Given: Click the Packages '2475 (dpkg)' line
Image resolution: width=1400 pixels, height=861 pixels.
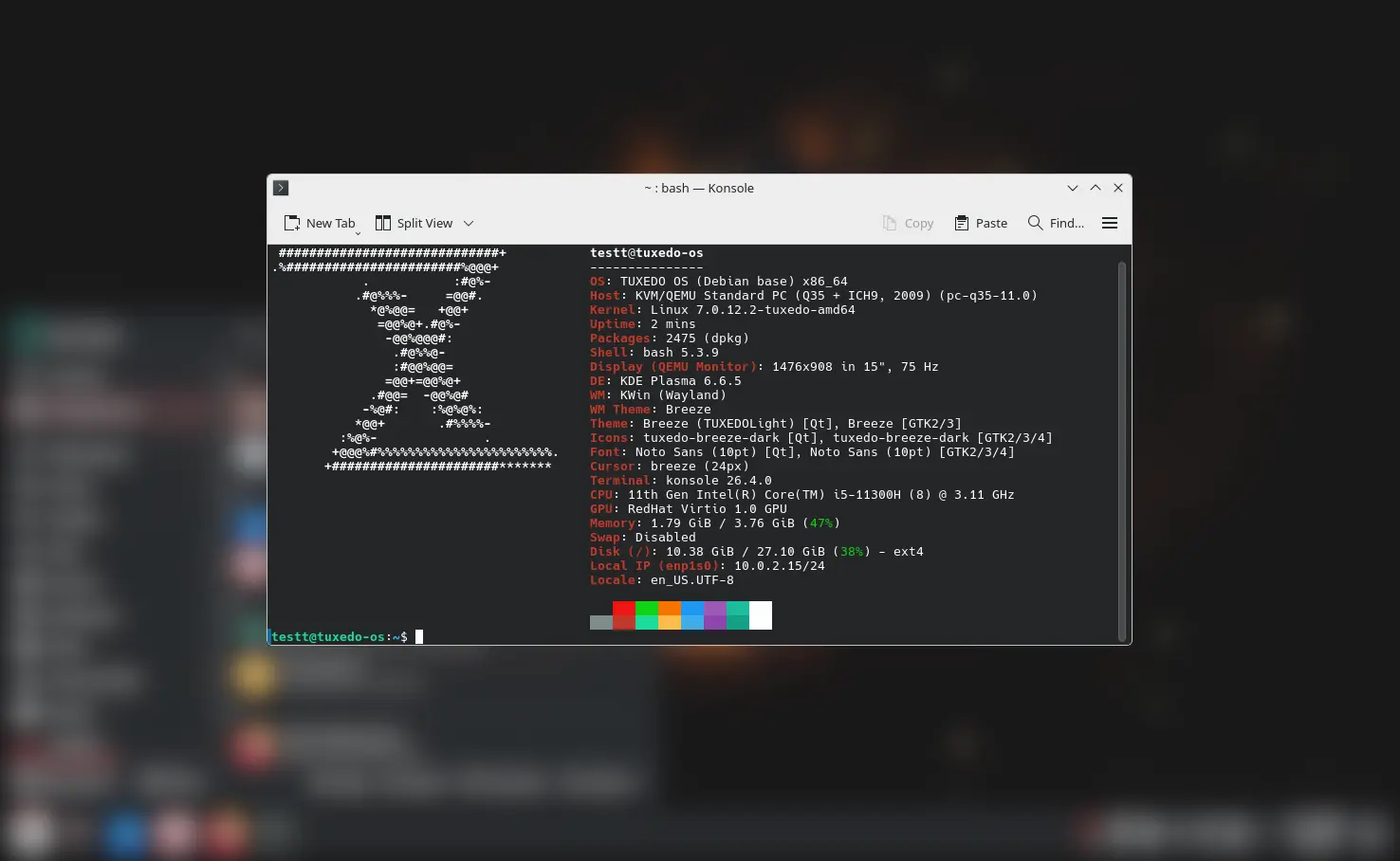Looking at the screenshot, I should click(x=670, y=339).
